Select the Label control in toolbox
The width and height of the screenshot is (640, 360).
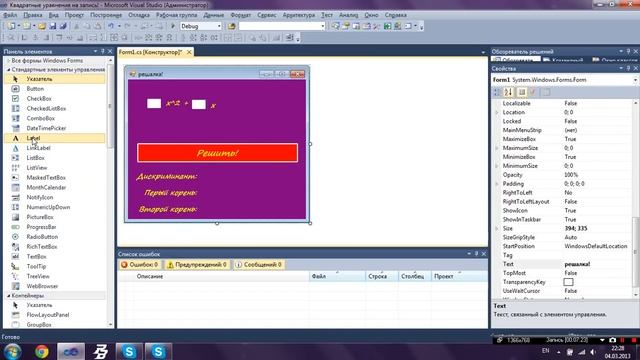[x=33, y=138]
